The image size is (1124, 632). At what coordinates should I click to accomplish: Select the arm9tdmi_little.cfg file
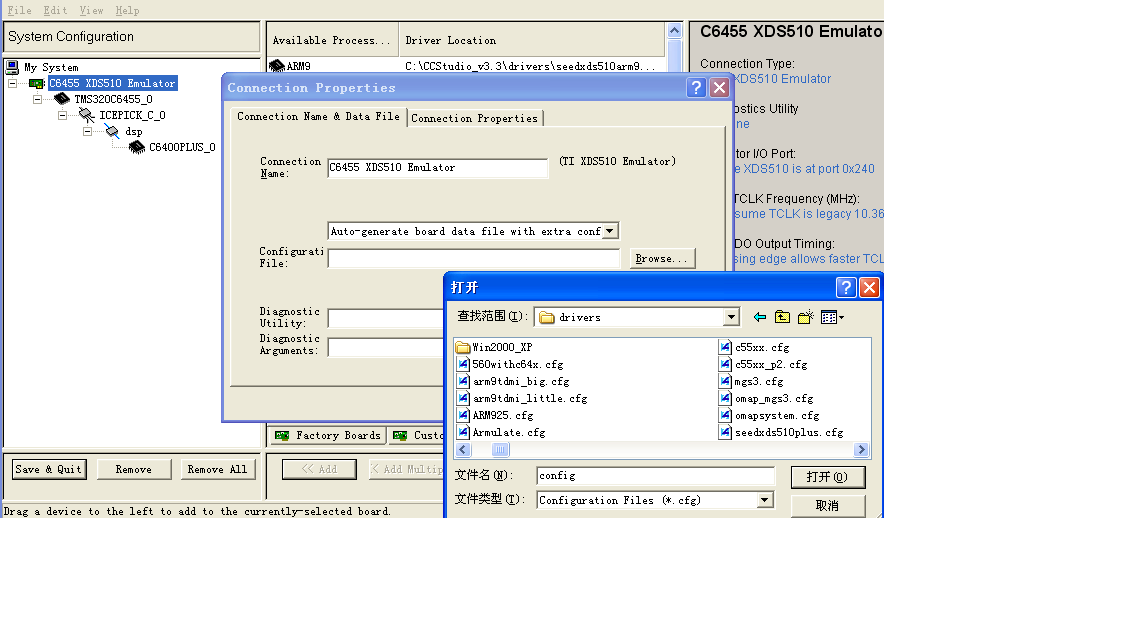point(522,398)
